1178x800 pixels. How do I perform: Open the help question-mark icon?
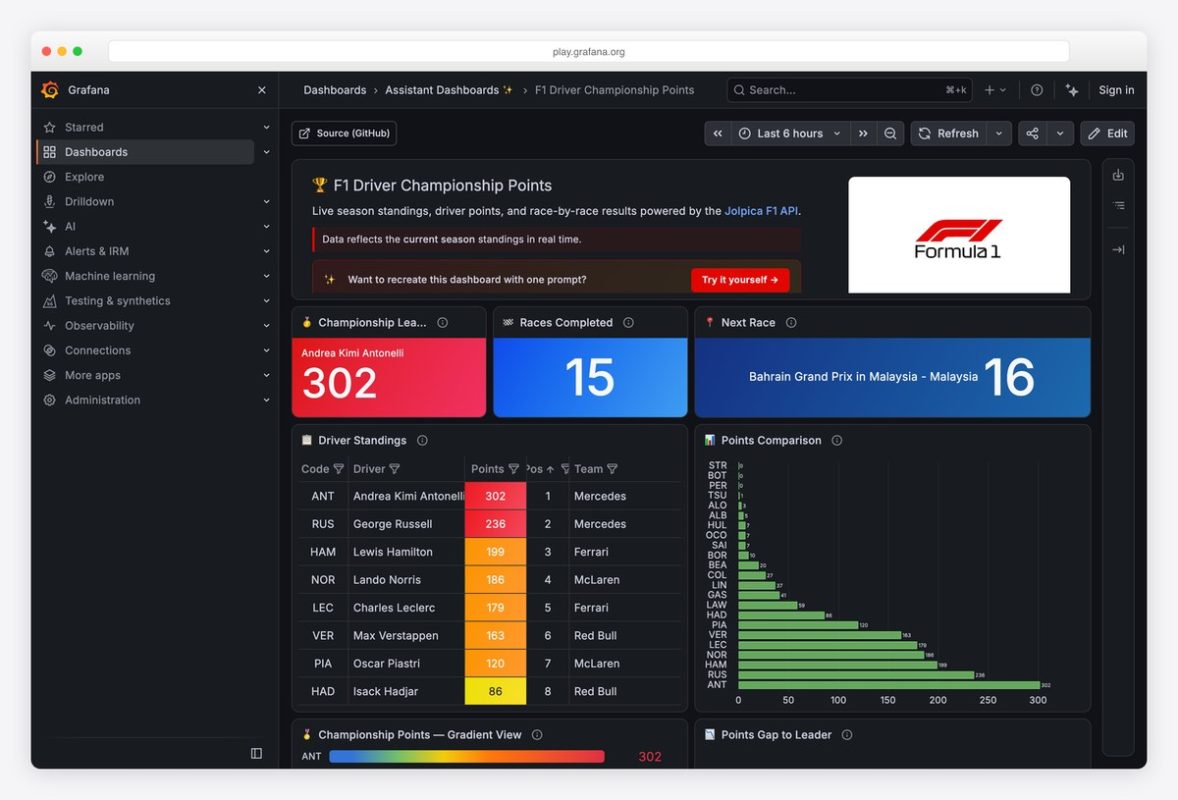1037,90
